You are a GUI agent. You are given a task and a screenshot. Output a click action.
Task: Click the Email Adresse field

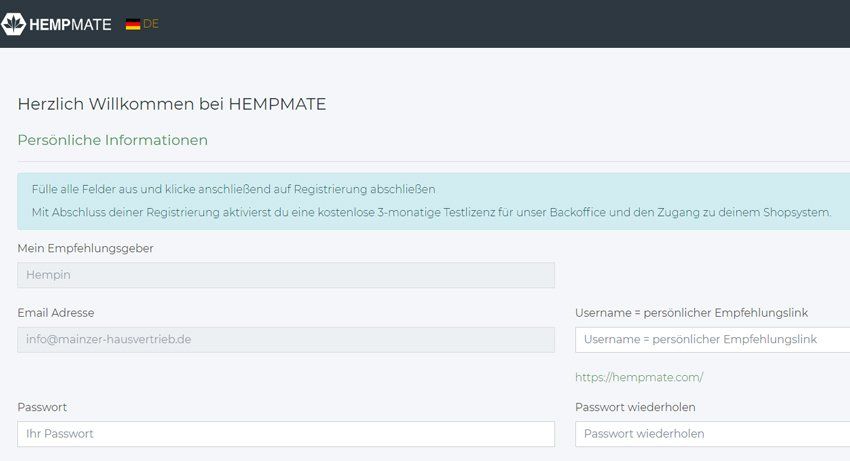pyautogui.click(x=286, y=340)
